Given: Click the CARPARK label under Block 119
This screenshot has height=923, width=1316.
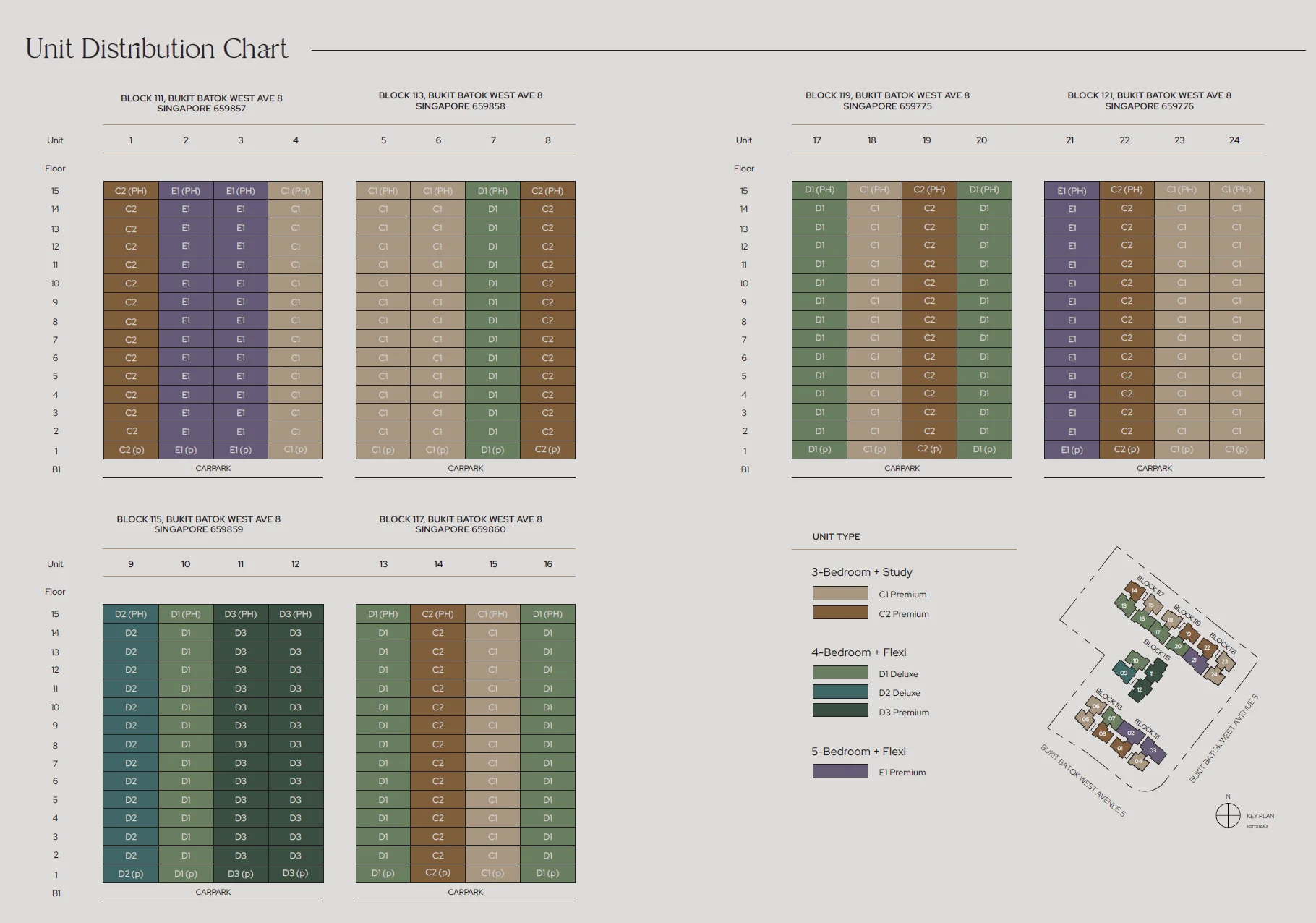Looking at the screenshot, I should [902, 469].
